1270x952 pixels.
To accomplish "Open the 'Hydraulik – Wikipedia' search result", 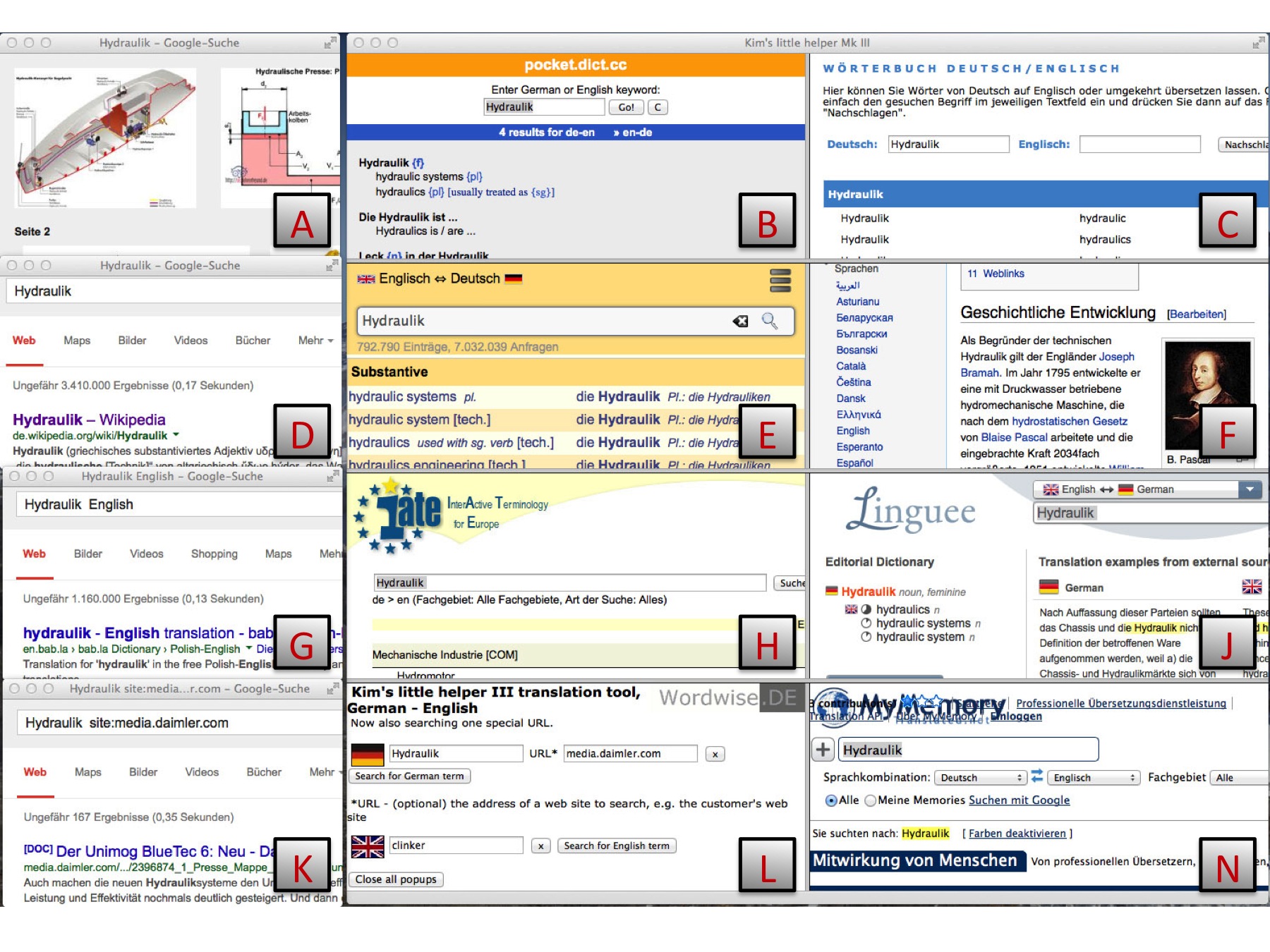I will pyautogui.click(x=89, y=420).
